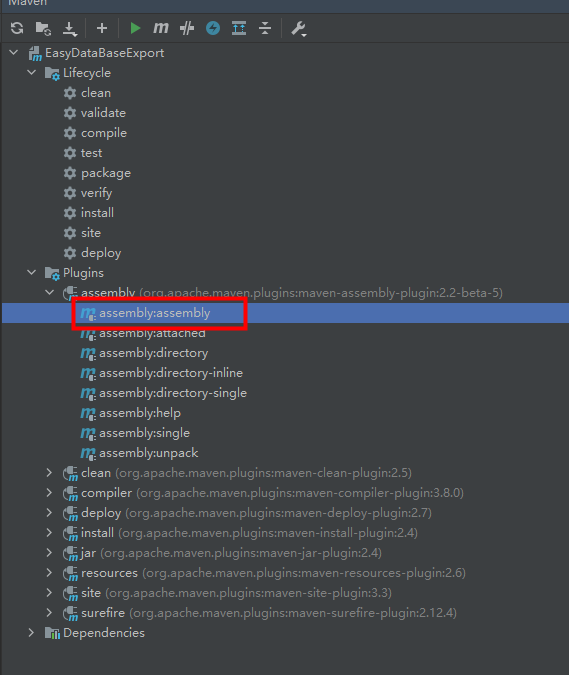Open Maven Settings via the wrench icon
The width and height of the screenshot is (569, 675).
(x=298, y=28)
